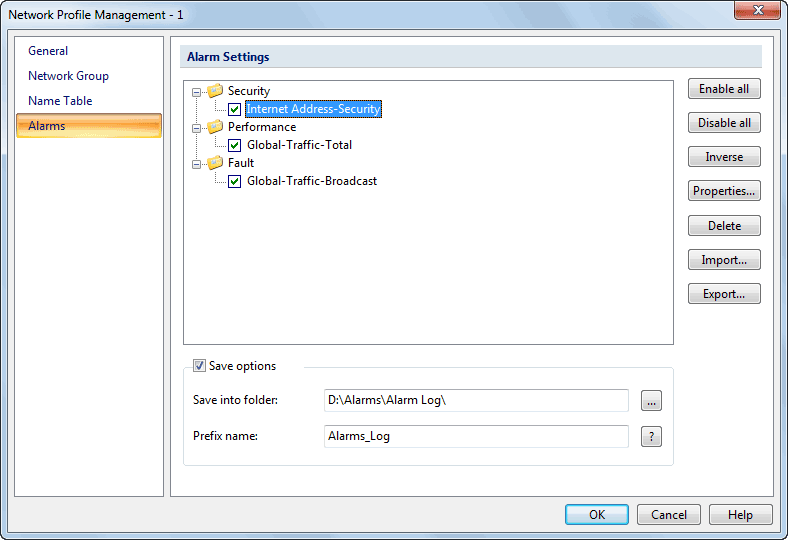Viewport: 788px width, 540px height.
Task: Click the Enable all button
Action: coord(724,89)
